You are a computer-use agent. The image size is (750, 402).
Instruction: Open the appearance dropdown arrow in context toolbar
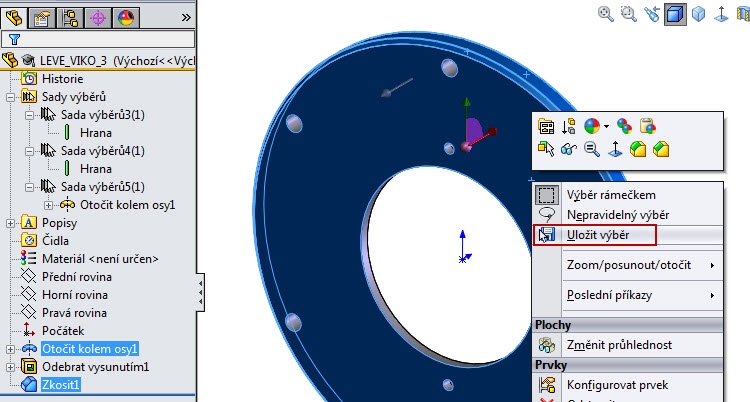(x=605, y=126)
